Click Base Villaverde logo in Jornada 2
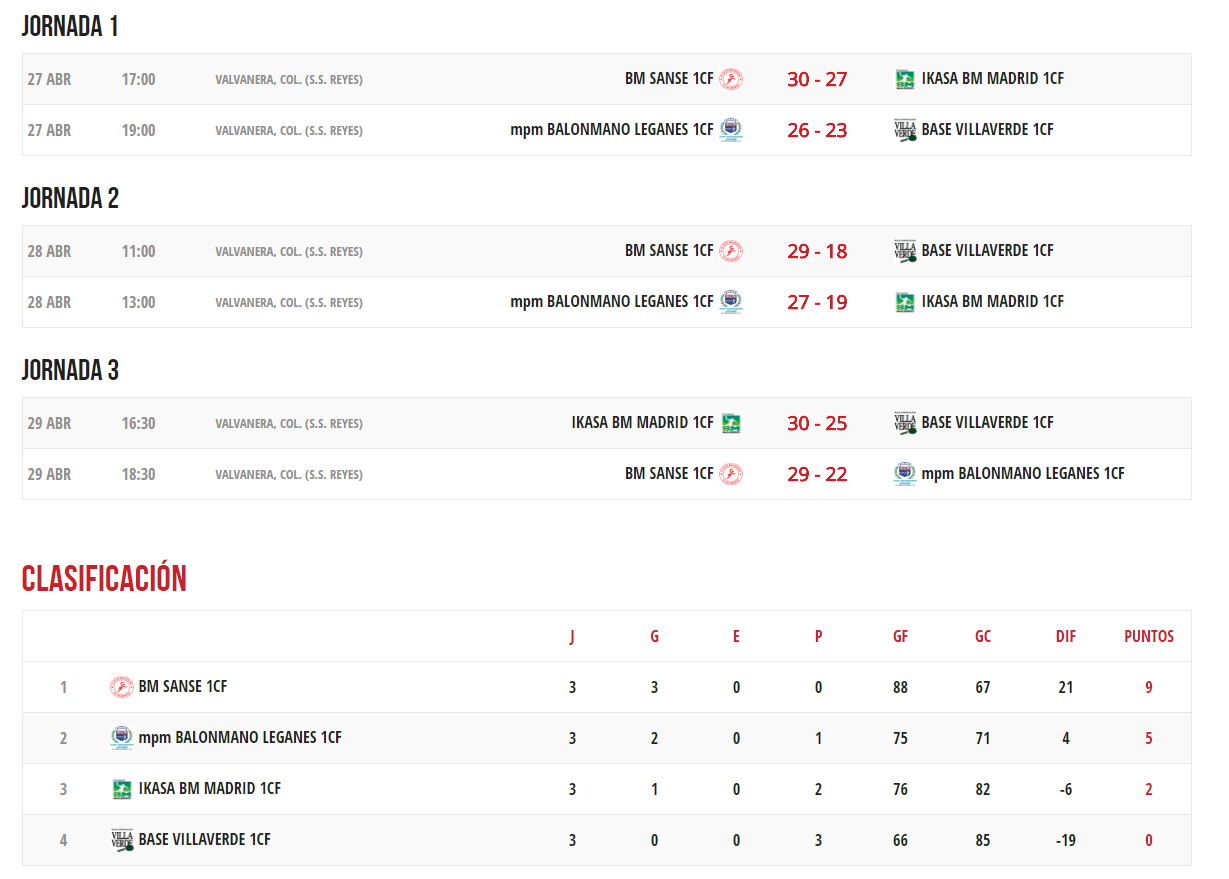This screenshot has height=879, width=1229. tap(905, 251)
